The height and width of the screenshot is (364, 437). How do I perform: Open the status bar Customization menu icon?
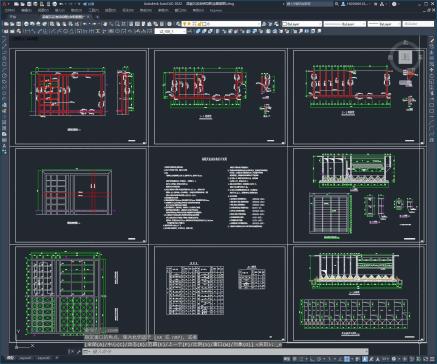[432, 359]
